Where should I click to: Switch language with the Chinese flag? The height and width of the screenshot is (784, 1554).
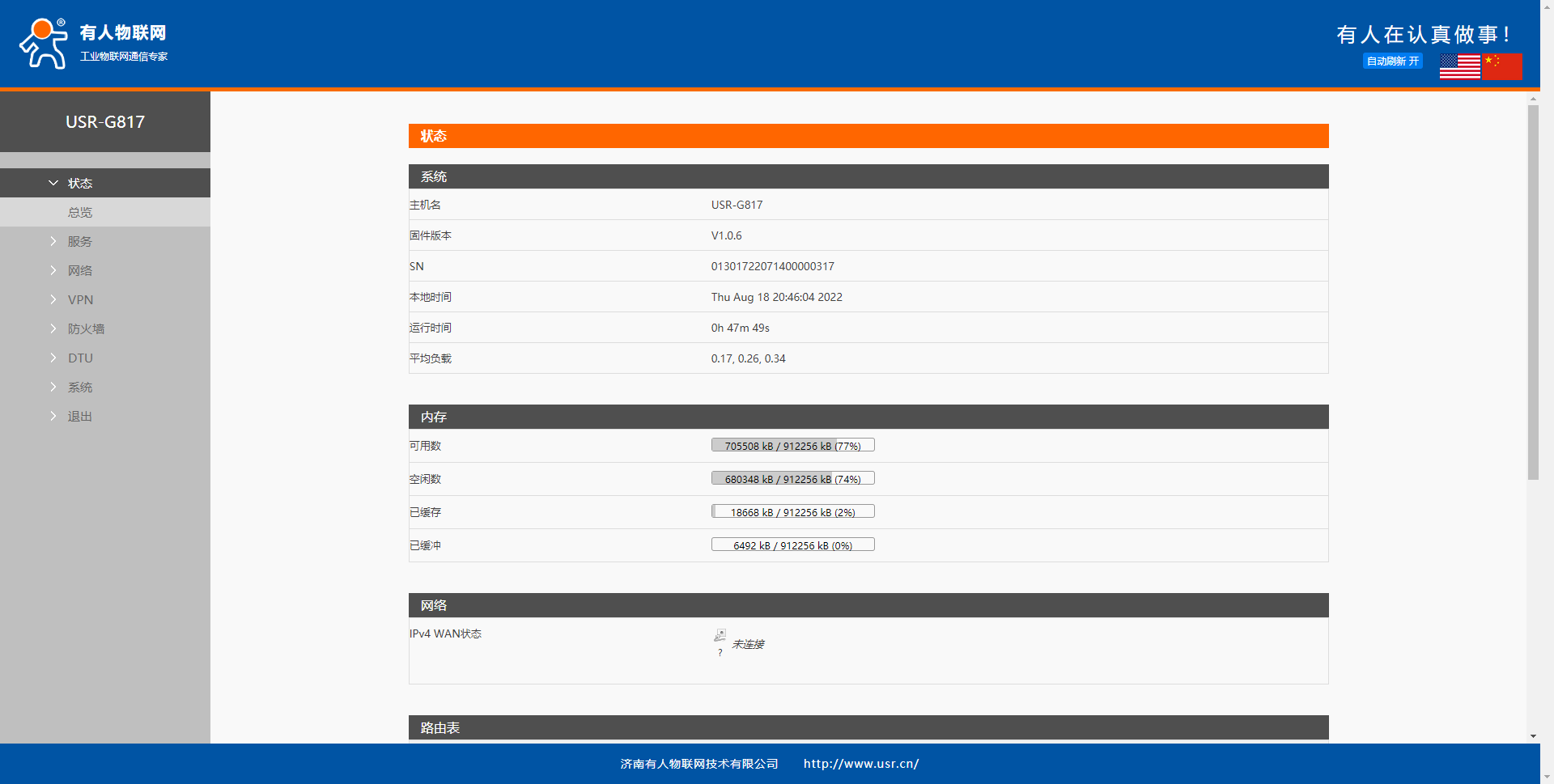(x=1502, y=66)
